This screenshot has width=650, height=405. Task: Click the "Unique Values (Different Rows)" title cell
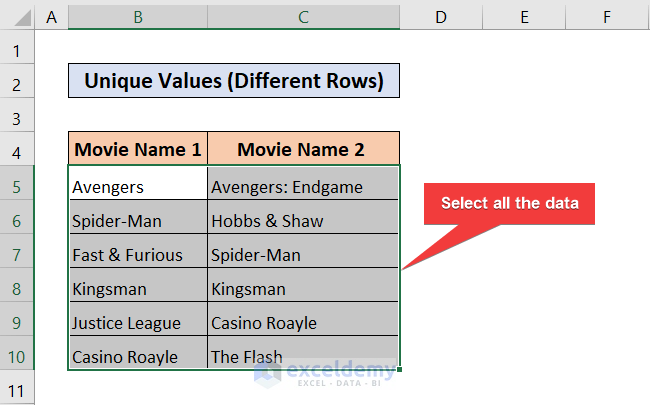234,82
